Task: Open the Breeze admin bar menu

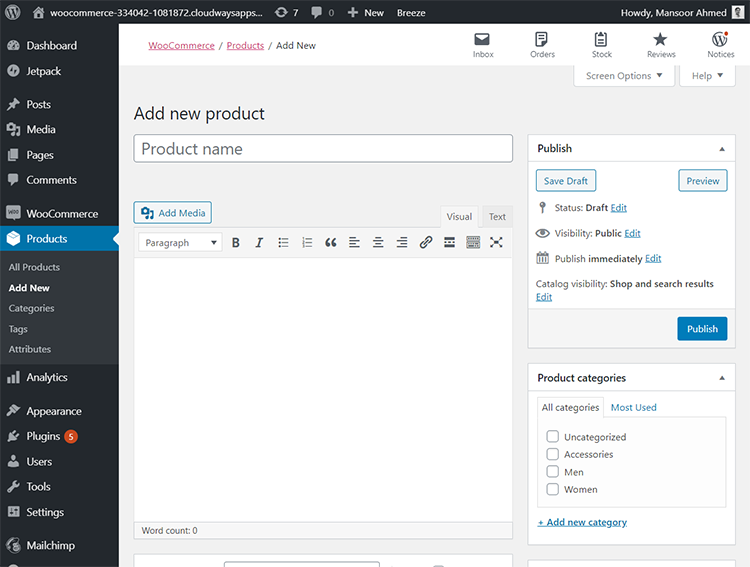Action: (x=411, y=12)
